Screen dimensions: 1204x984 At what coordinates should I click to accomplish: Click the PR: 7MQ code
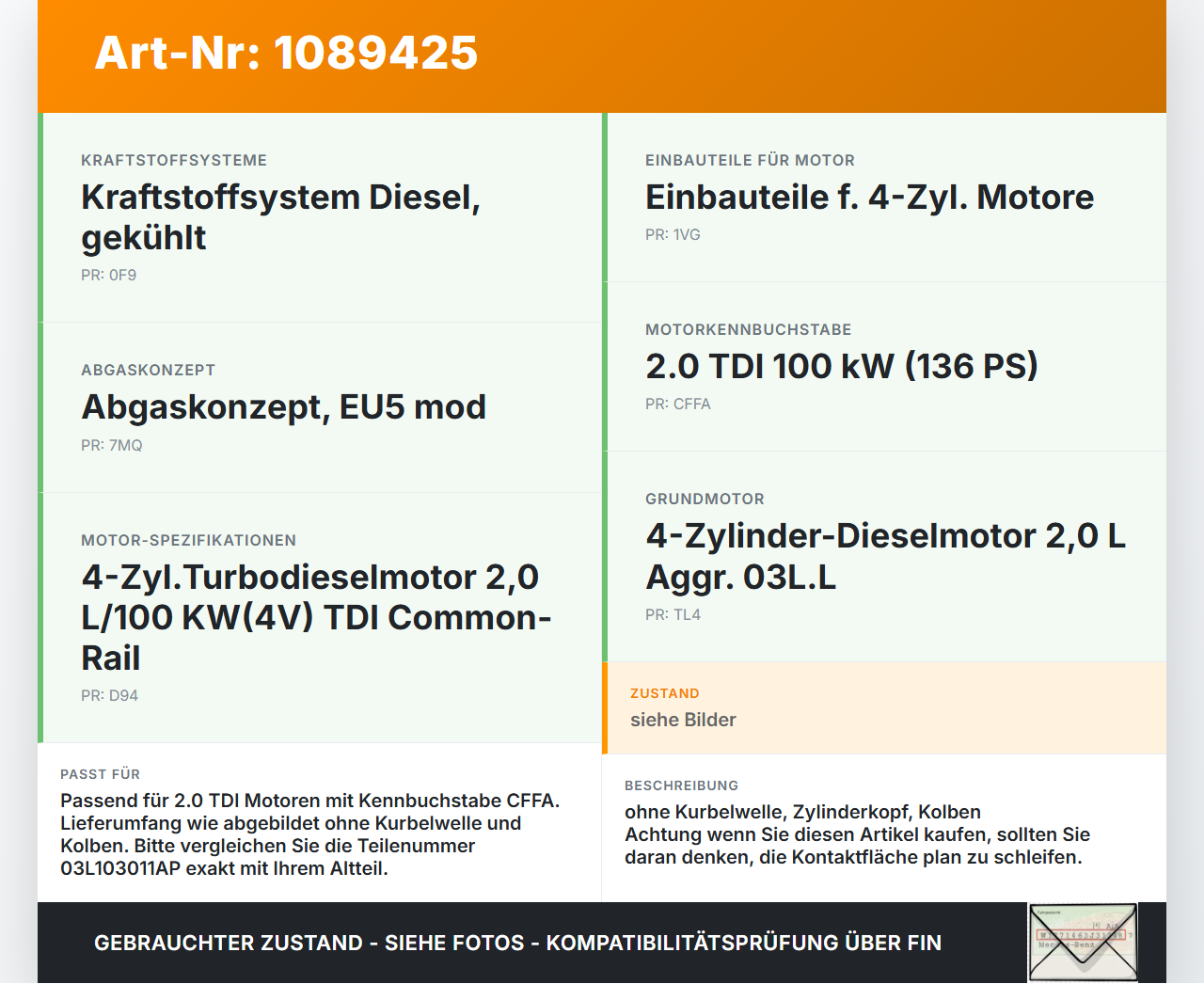coord(112,446)
